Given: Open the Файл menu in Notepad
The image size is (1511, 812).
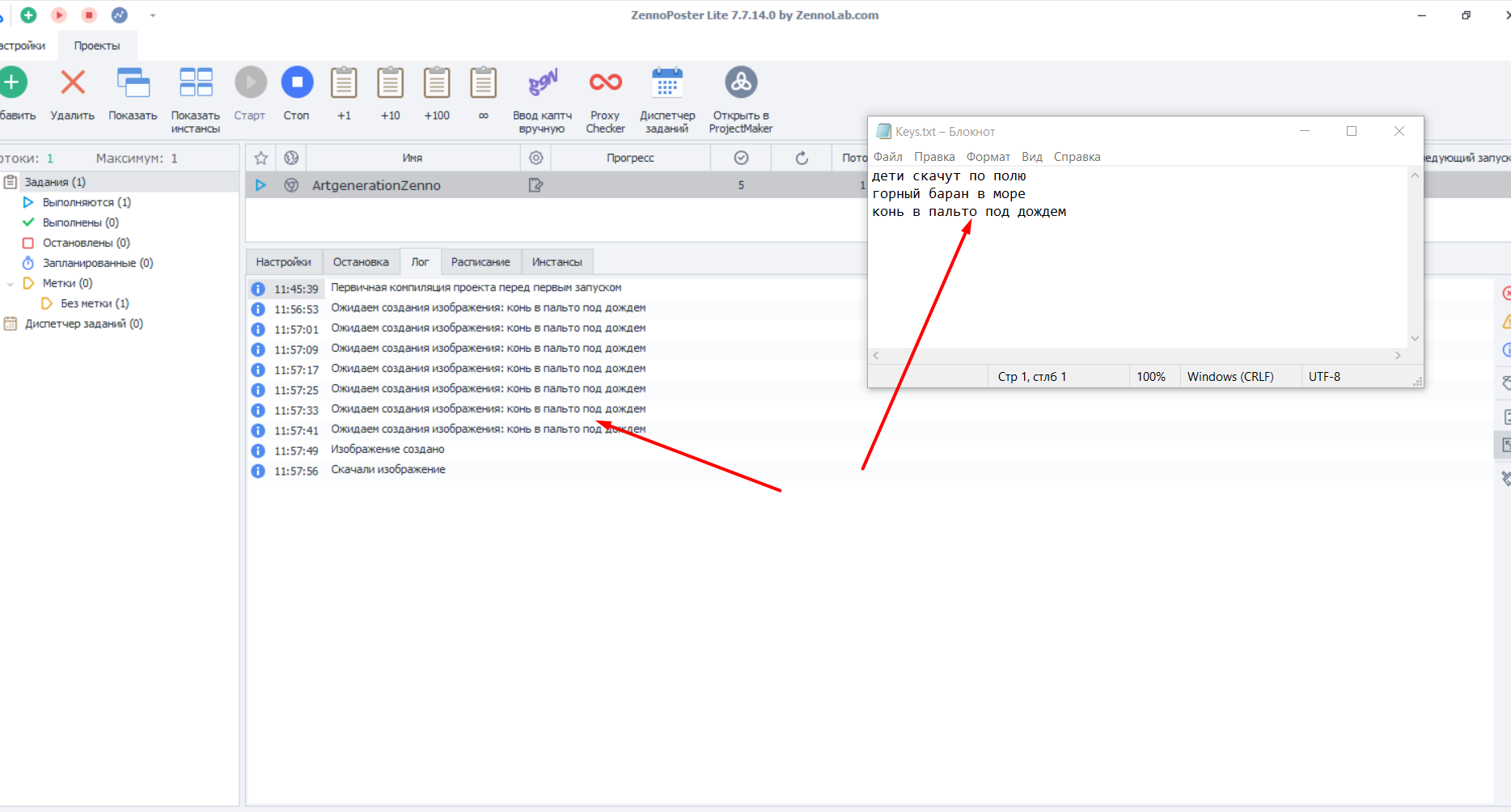Looking at the screenshot, I should [x=888, y=157].
